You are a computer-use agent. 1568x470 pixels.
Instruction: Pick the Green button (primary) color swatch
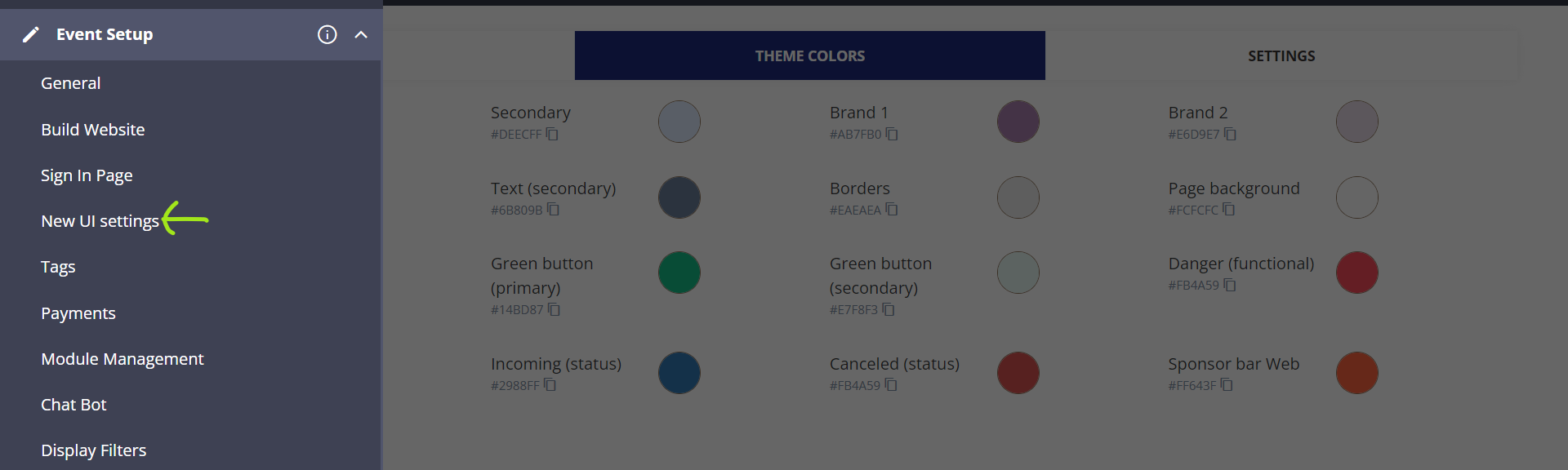(679, 273)
